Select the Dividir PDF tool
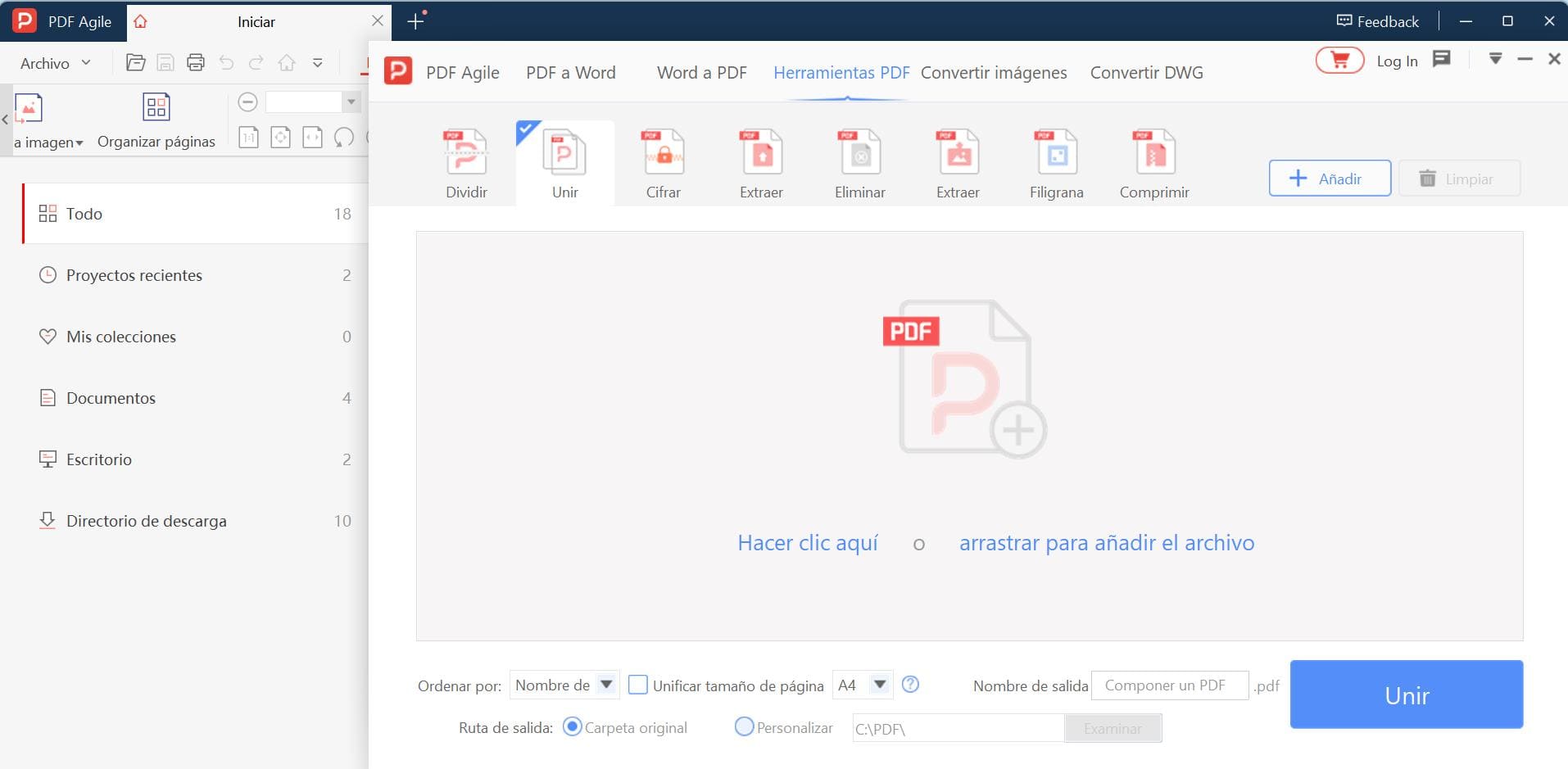1568x769 pixels. [466, 164]
